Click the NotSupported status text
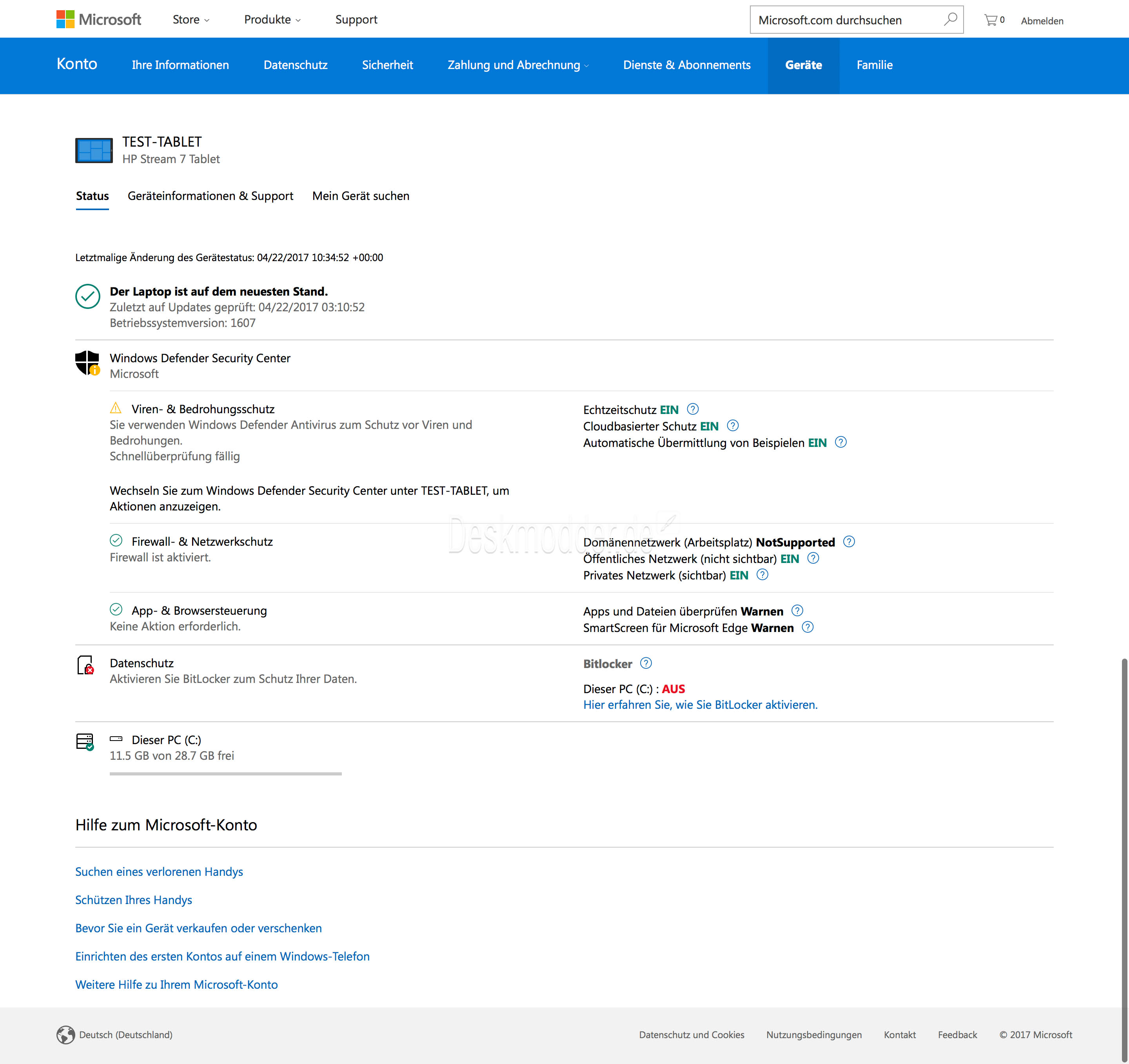The image size is (1129, 1064). [x=795, y=542]
